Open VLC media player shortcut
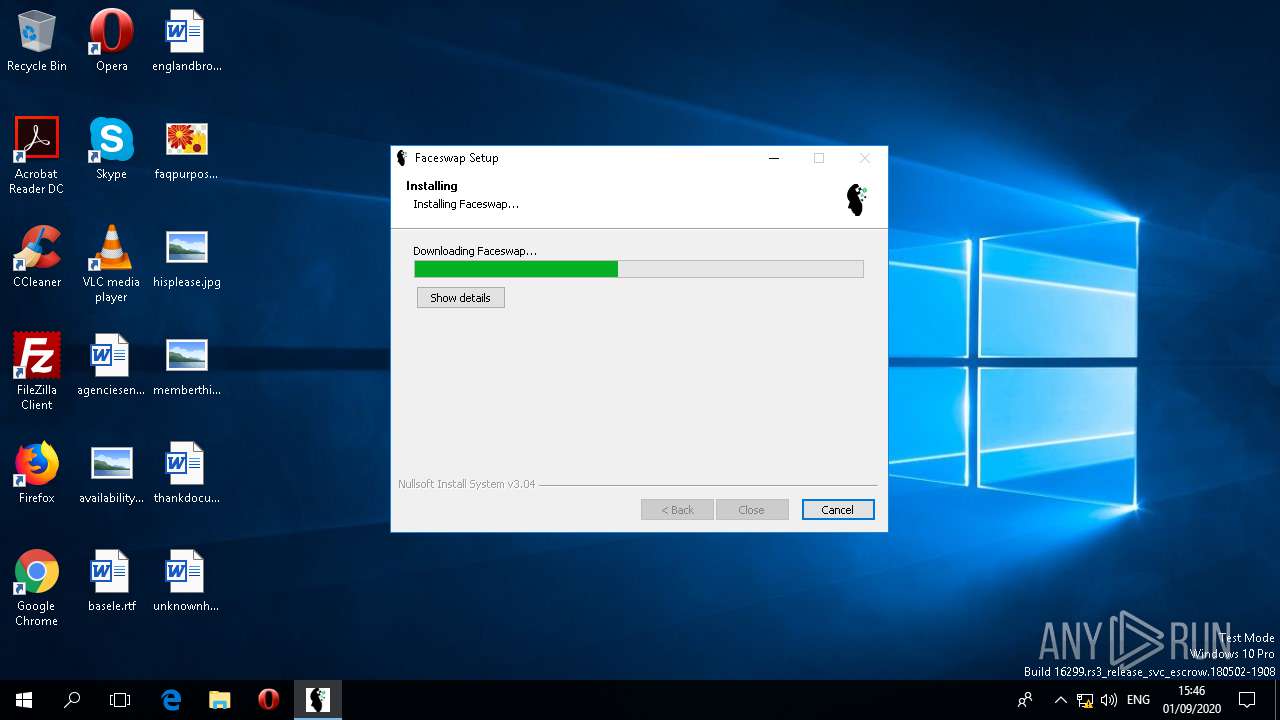The image size is (1280, 720). click(x=111, y=264)
